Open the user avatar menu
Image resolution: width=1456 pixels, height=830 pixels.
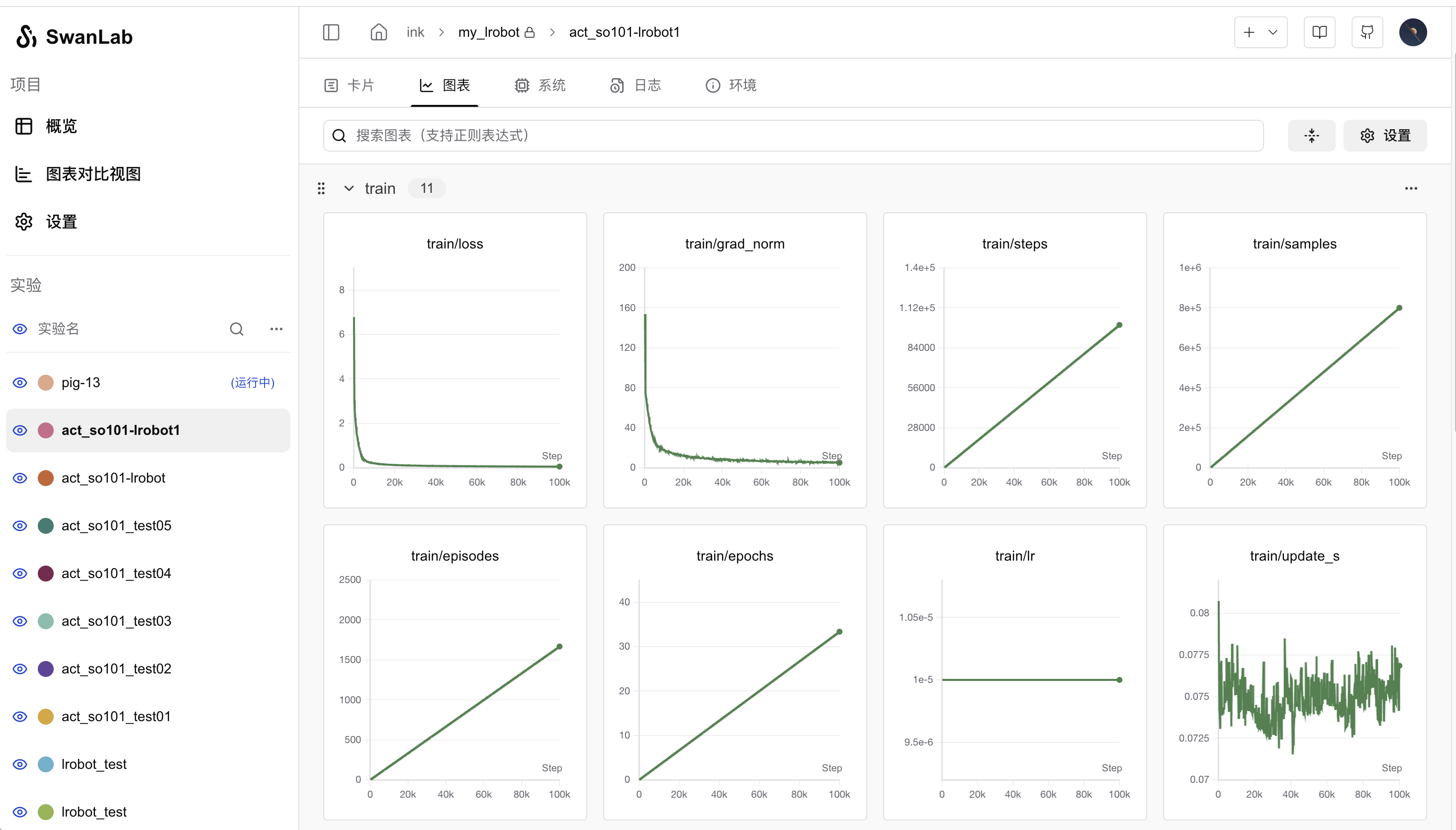(1413, 32)
